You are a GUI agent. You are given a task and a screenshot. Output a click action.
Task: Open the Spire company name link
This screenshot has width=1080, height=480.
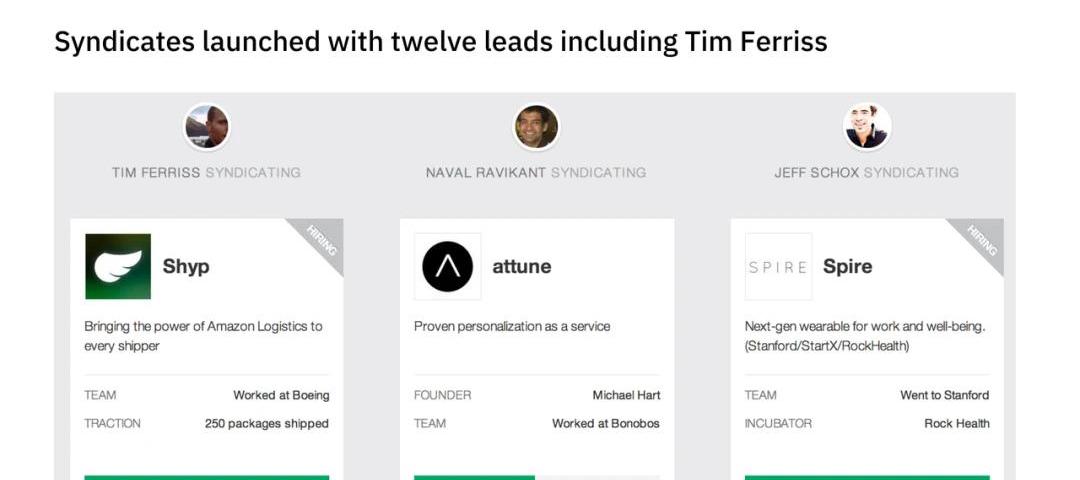point(847,267)
